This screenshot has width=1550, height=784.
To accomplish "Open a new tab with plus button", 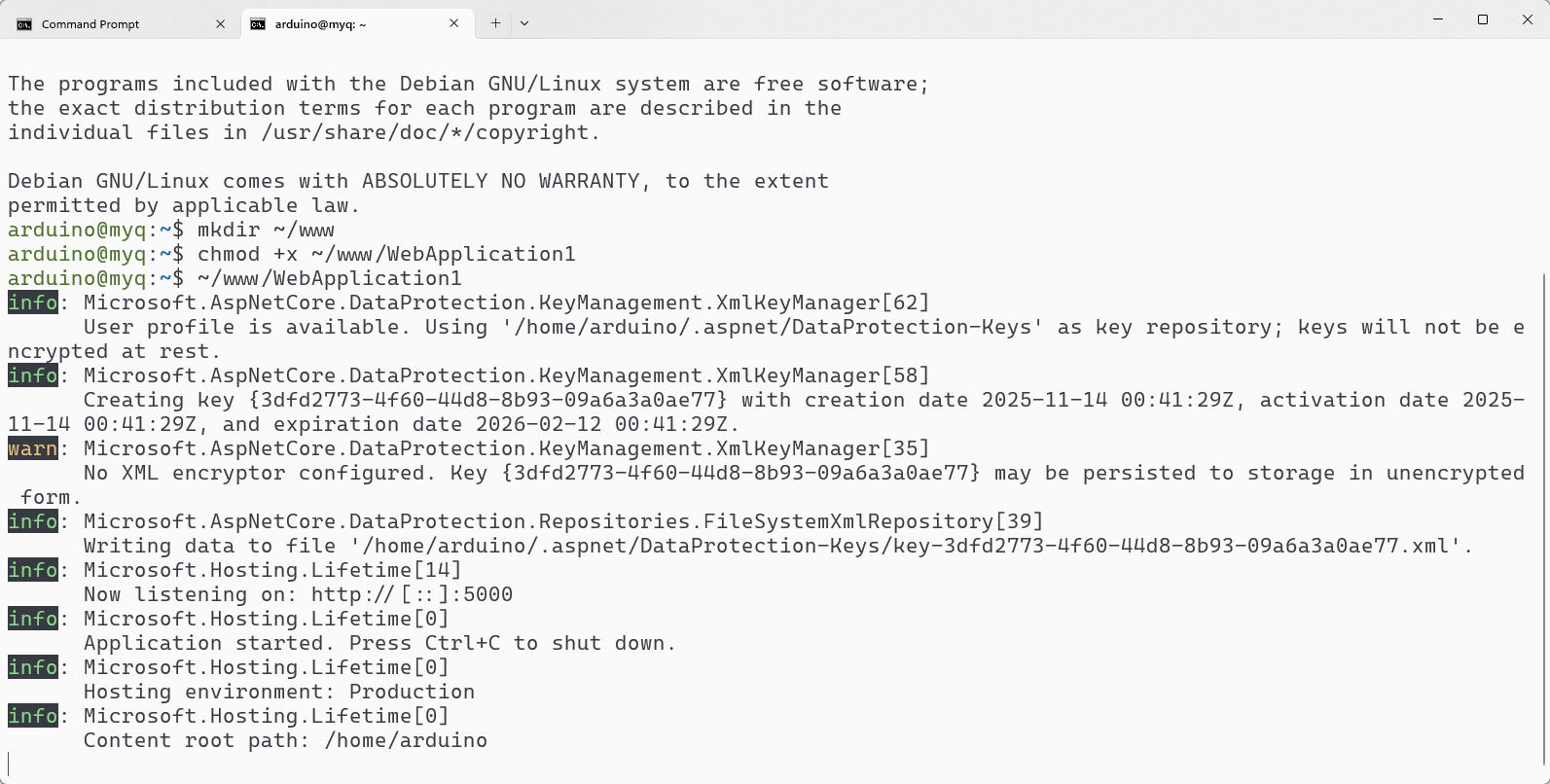I will 495,23.
